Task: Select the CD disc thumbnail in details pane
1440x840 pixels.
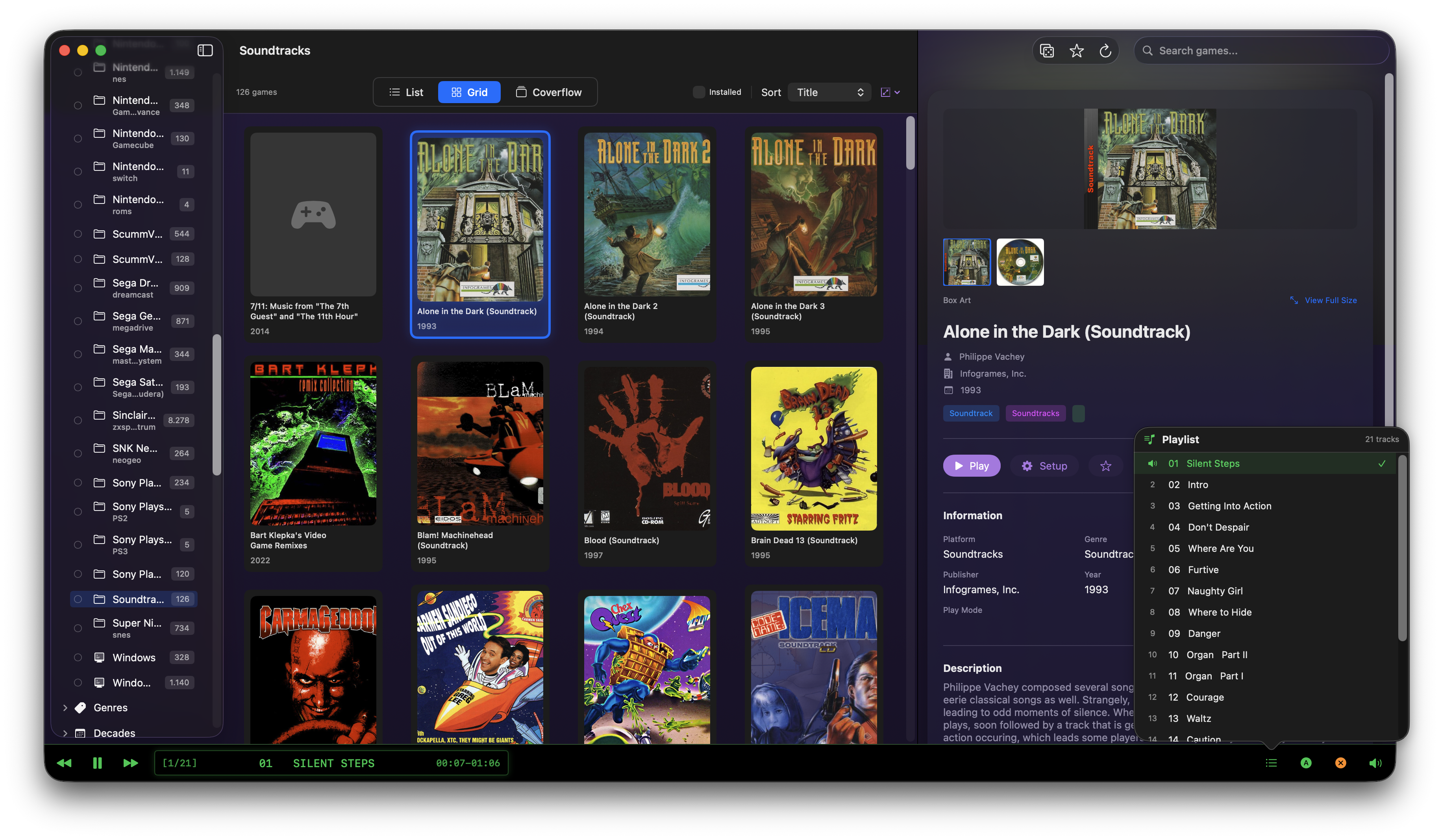Action: pyautogui.click(x=1020, y=262)
